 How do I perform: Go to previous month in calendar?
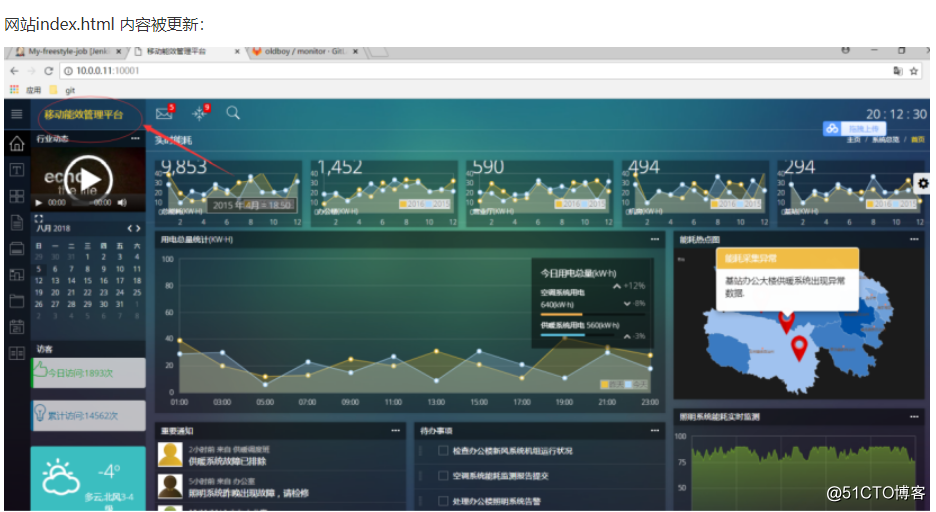coord(130,229)
